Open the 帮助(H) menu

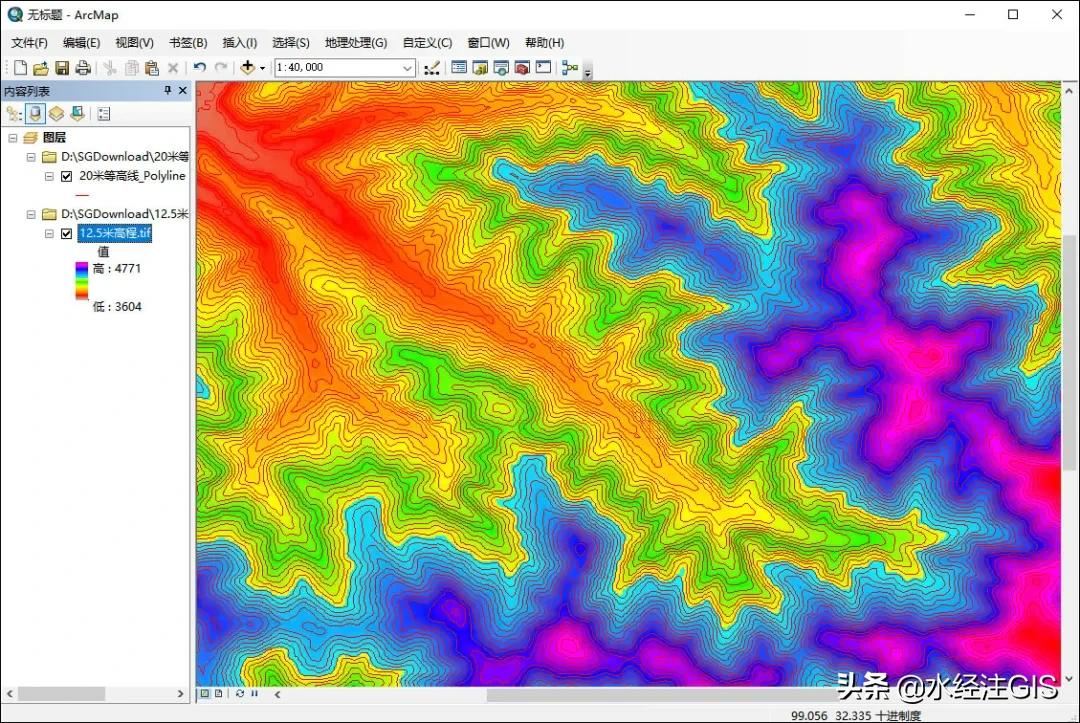click(544, 43)
